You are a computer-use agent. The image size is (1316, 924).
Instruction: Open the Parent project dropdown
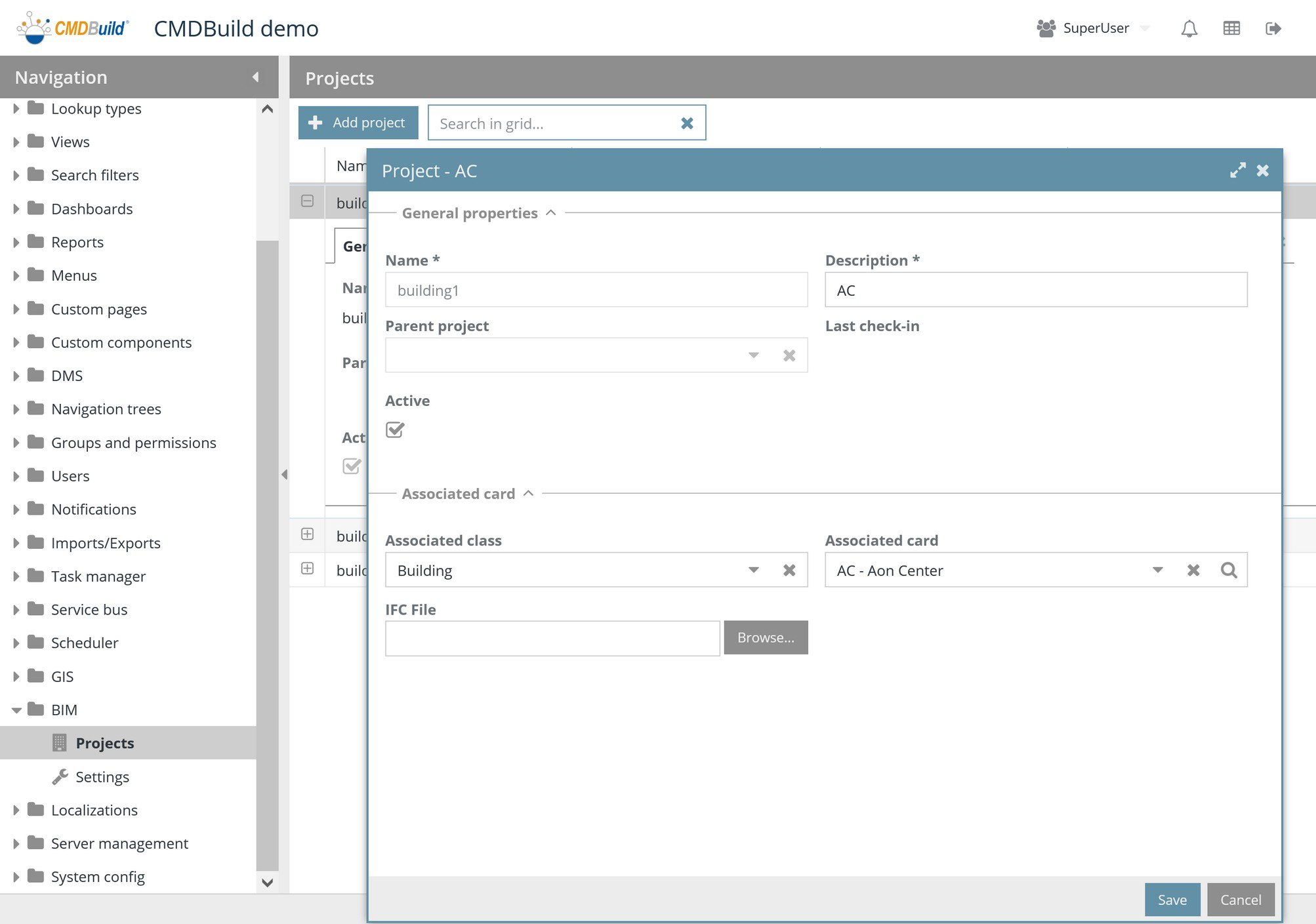(754, 355)
